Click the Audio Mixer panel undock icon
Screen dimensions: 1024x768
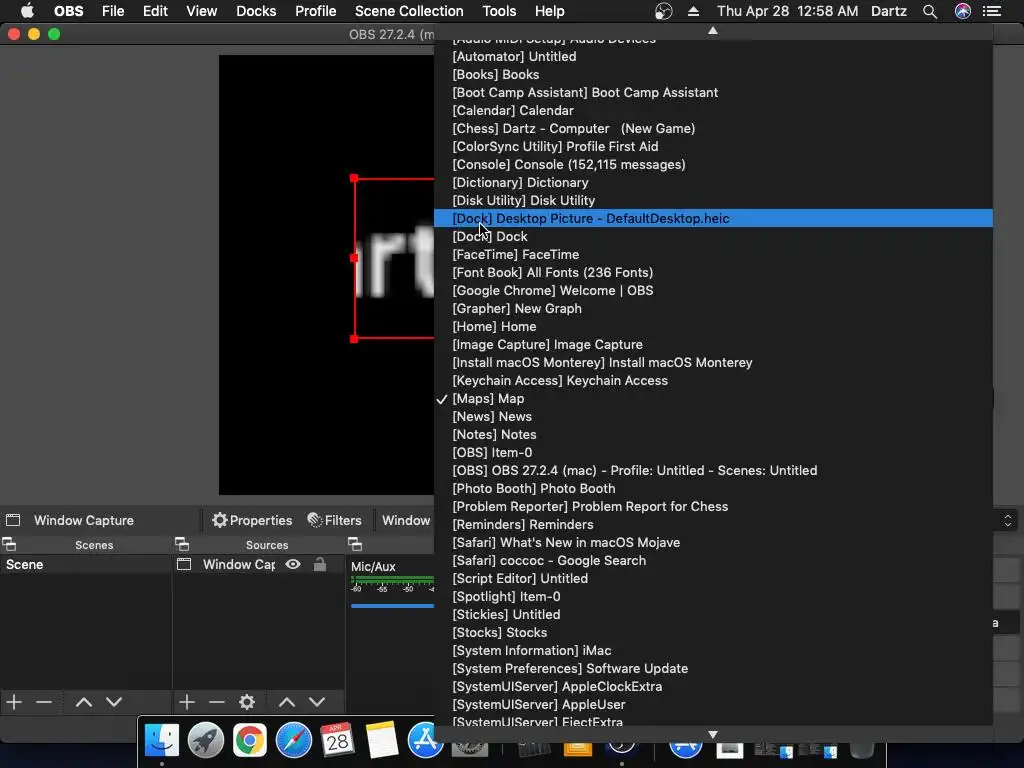tap(355, 544)
